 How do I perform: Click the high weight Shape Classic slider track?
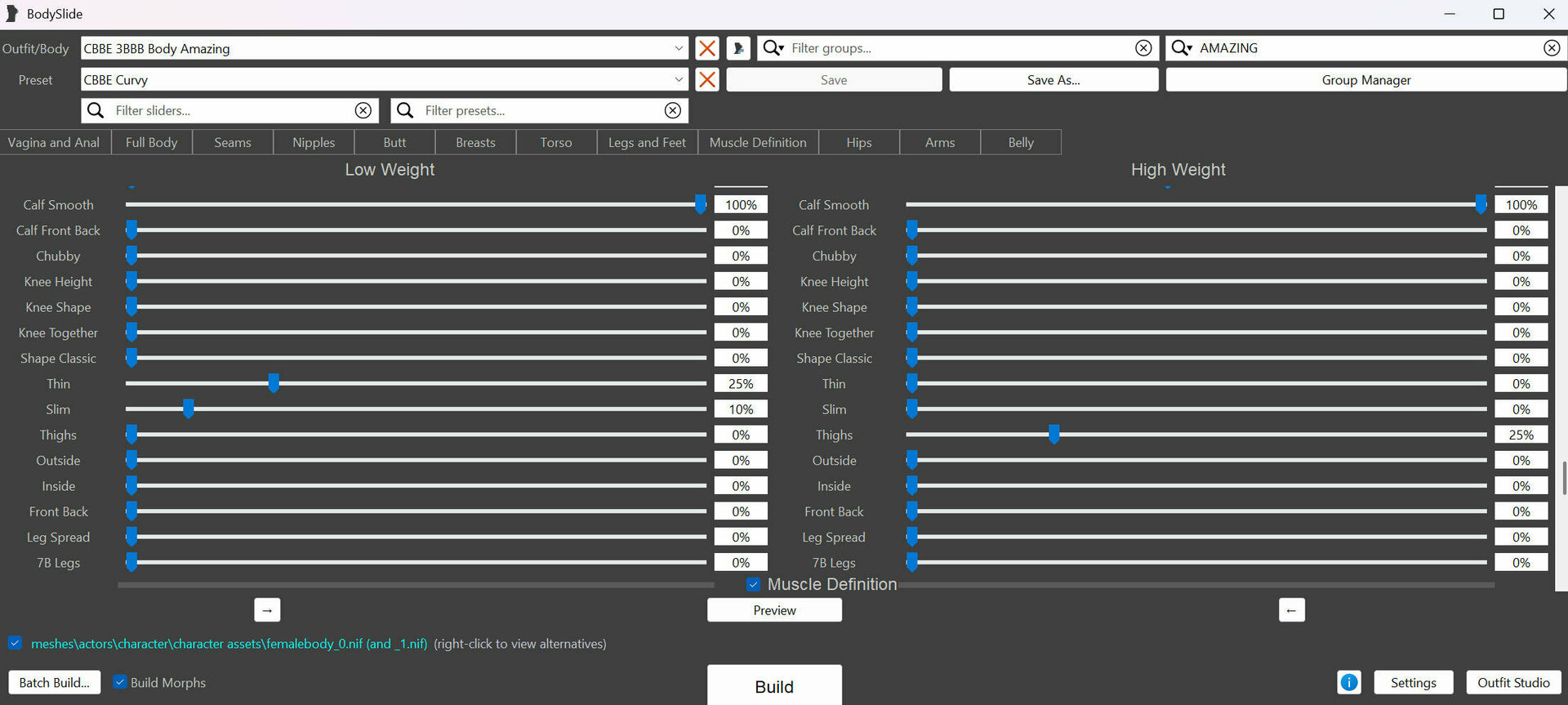[x=1196, y=358]
